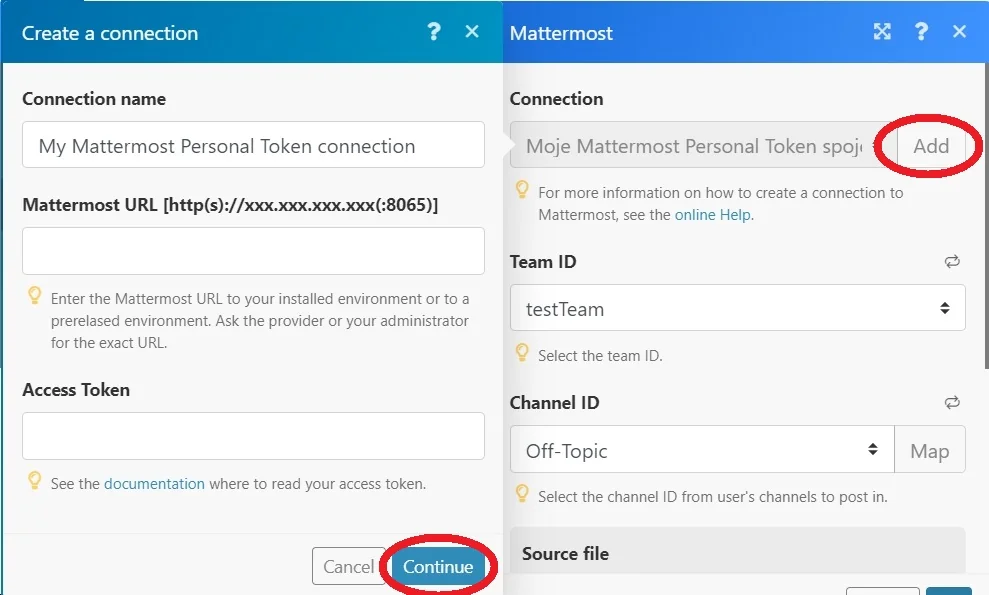
Task: Click the 'Connection name' label
Action: pyautogui.click(x=94, y=99)
